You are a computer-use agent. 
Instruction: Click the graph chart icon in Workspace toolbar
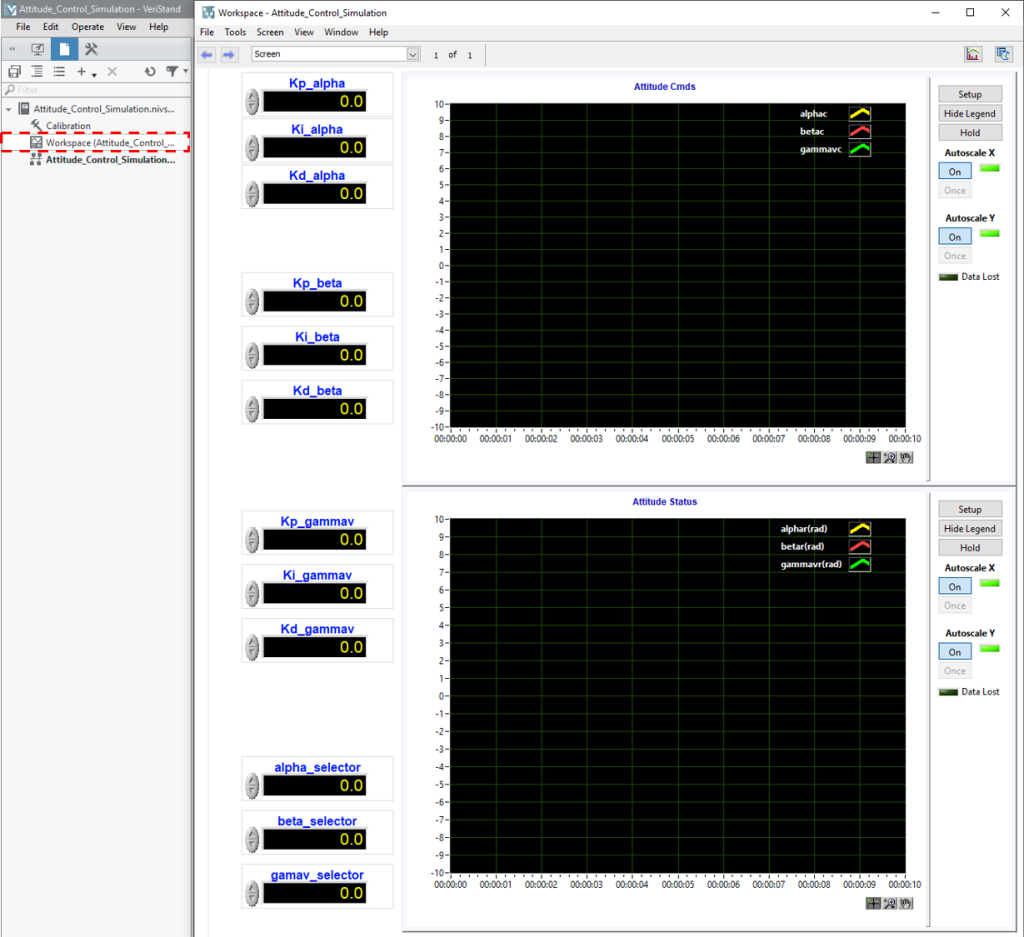[x=972, y=54]
